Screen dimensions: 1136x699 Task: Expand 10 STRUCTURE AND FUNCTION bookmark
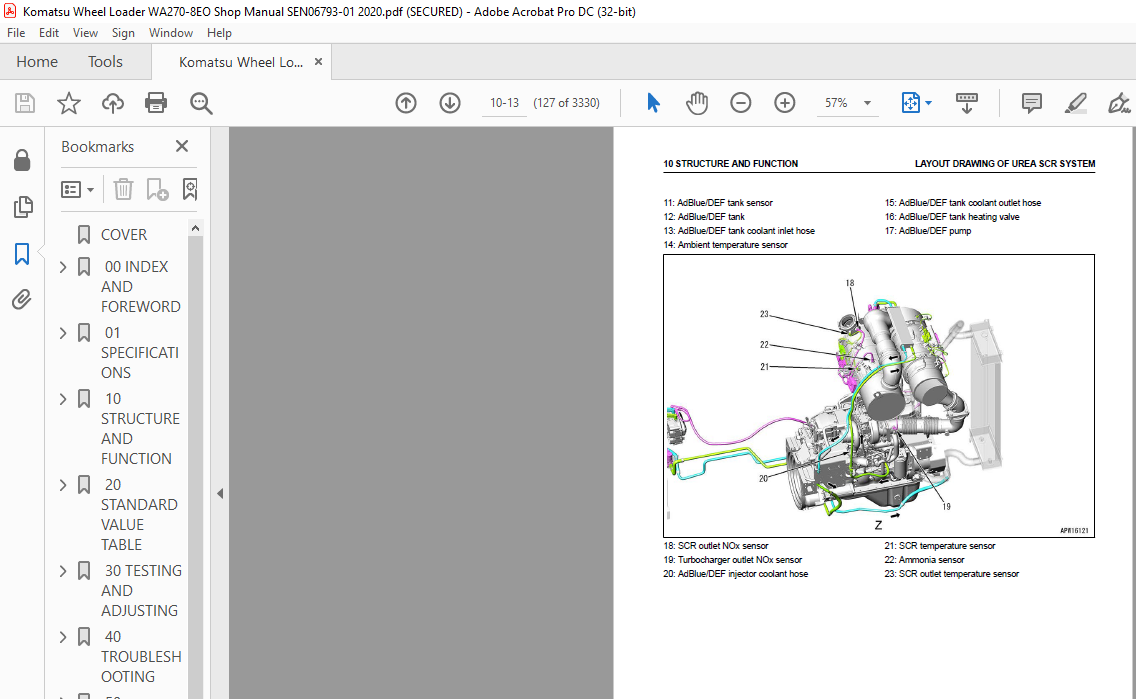63,399
